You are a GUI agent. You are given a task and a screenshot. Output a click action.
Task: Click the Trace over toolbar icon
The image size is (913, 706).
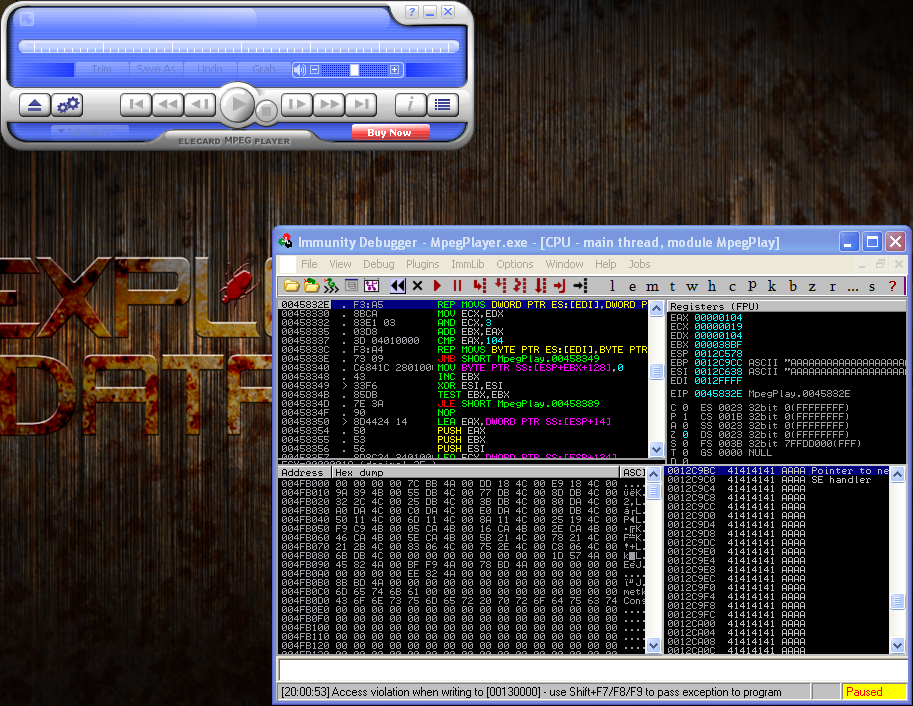pos(540,285)
